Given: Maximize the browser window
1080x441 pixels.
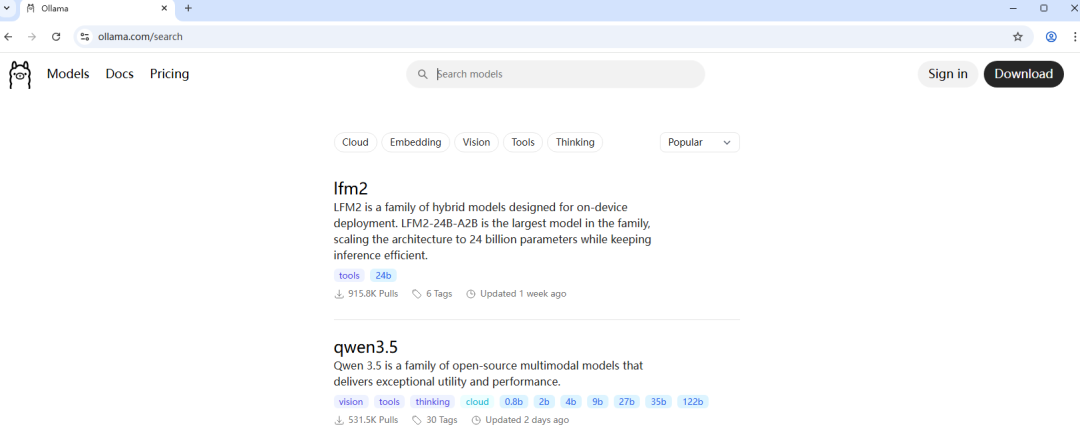Looking at the screenshot, I should pyautogui.click(x=1043, y=8).
